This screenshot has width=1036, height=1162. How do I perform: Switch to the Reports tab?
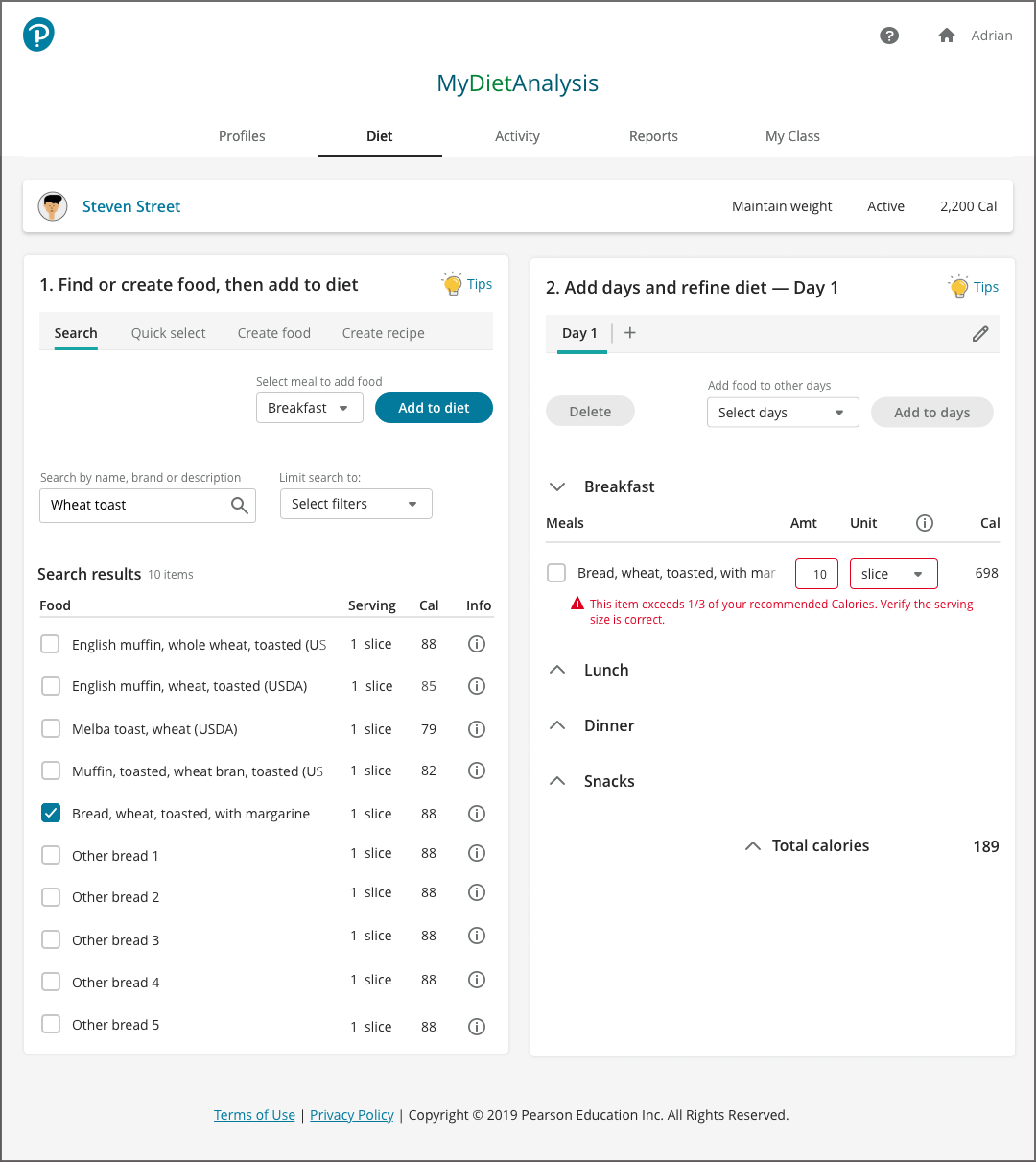653,136
